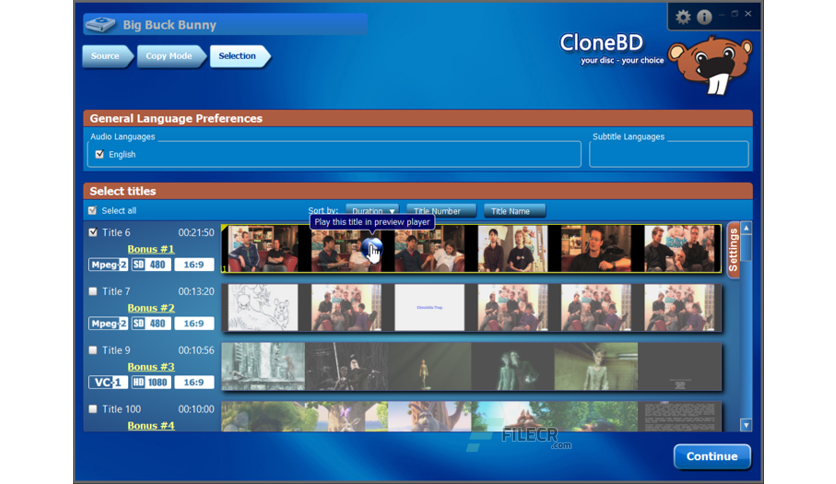The width and height of the screenshot is (836, 484).
Task: Uncheck the English audio language checkbox
Action: (99, 154)
